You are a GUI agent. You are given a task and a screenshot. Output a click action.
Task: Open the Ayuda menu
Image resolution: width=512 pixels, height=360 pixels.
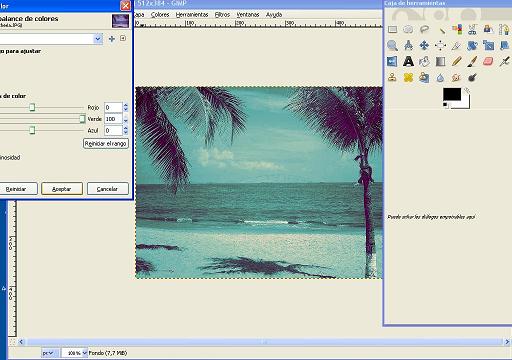pos(274,15)
